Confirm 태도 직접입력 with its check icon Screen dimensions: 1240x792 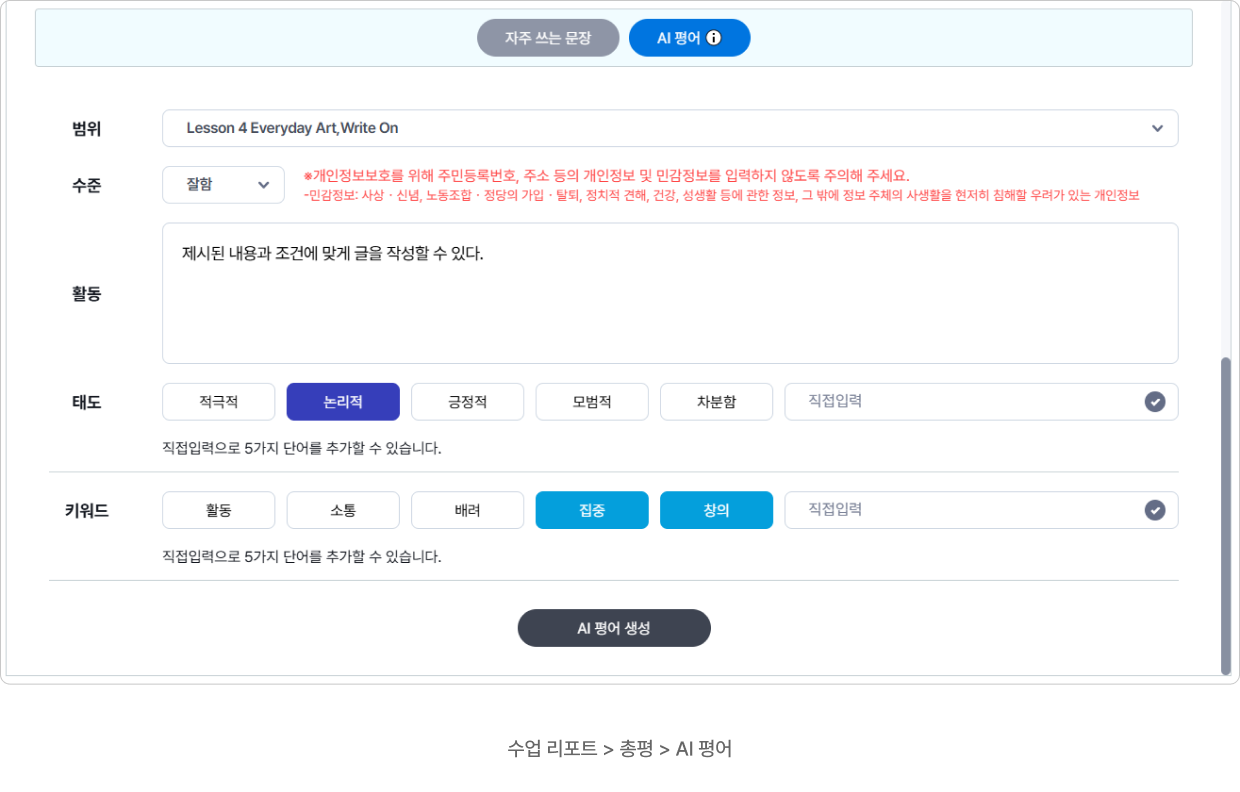tap(1155, 402)
